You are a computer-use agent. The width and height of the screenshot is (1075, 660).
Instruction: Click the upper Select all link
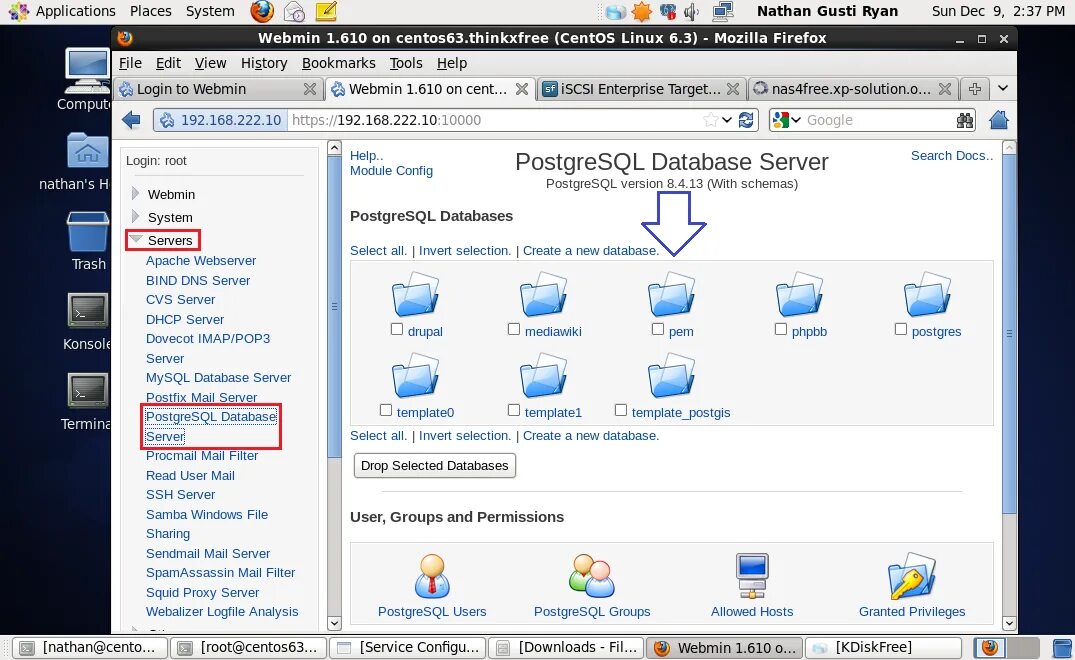[x=378, y=251]
